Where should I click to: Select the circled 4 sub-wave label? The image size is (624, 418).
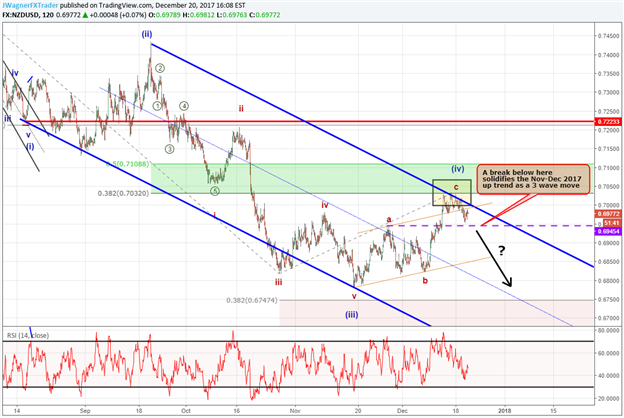[183, 106]
